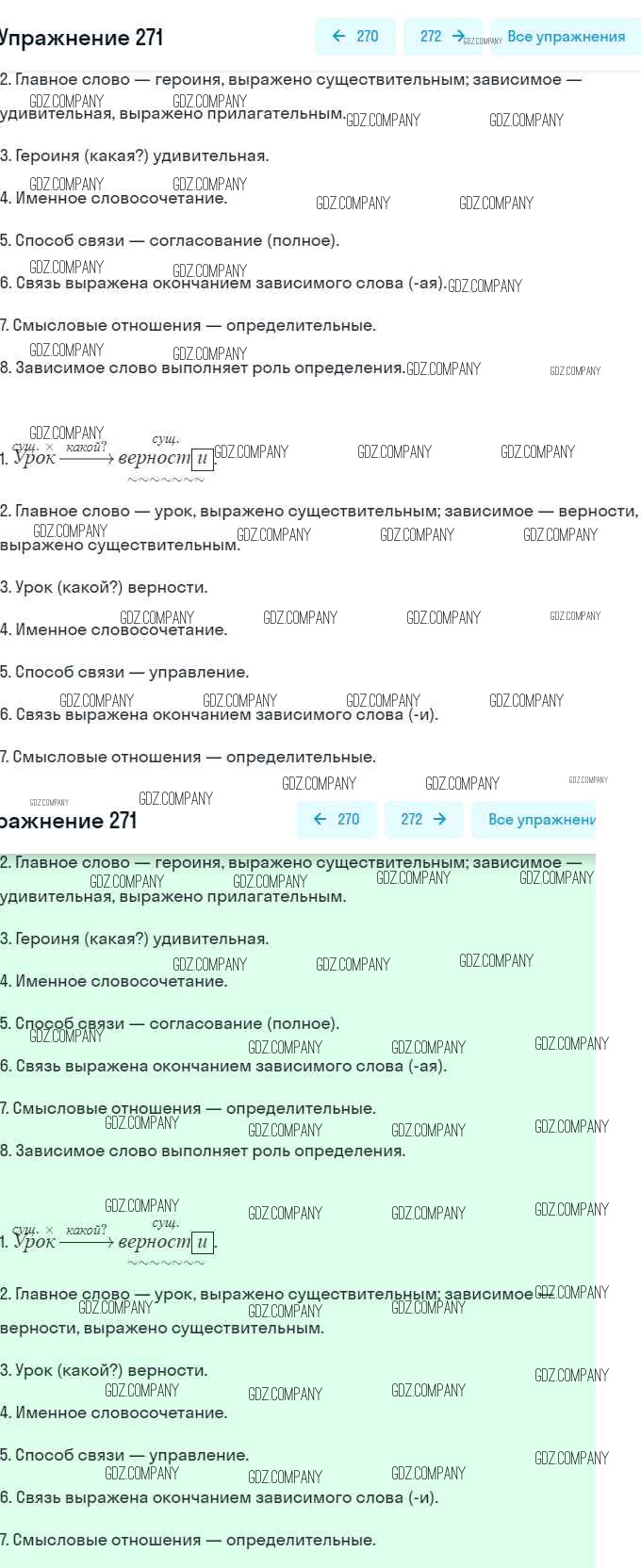Image resolution: width=641 pixels, height=1568 pixels.
Task: Click the boxed ending 'и' in green section diagram
Action: point(202,1242)
